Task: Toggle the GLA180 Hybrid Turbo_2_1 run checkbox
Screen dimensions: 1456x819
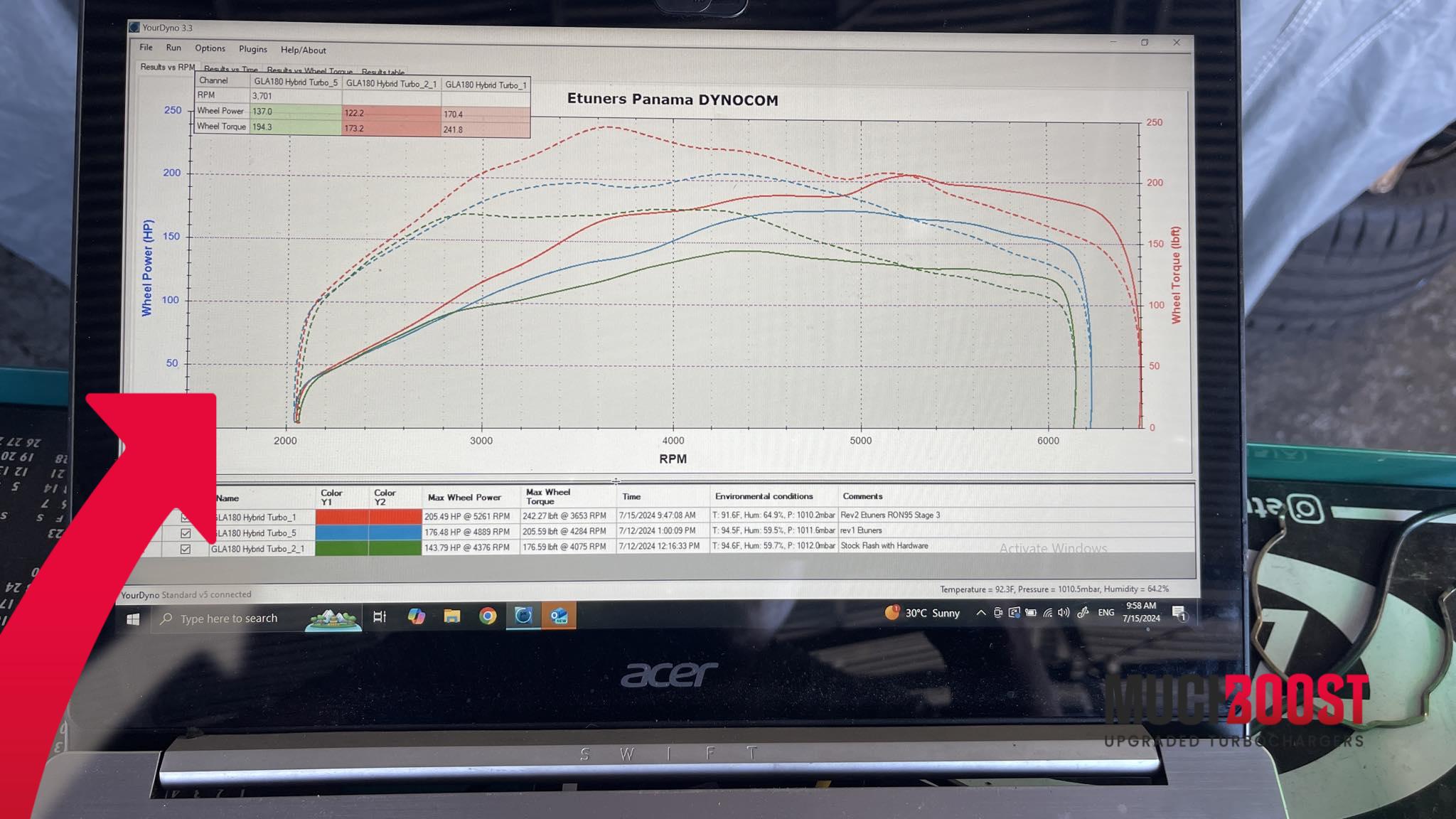Action: [186, 549]
